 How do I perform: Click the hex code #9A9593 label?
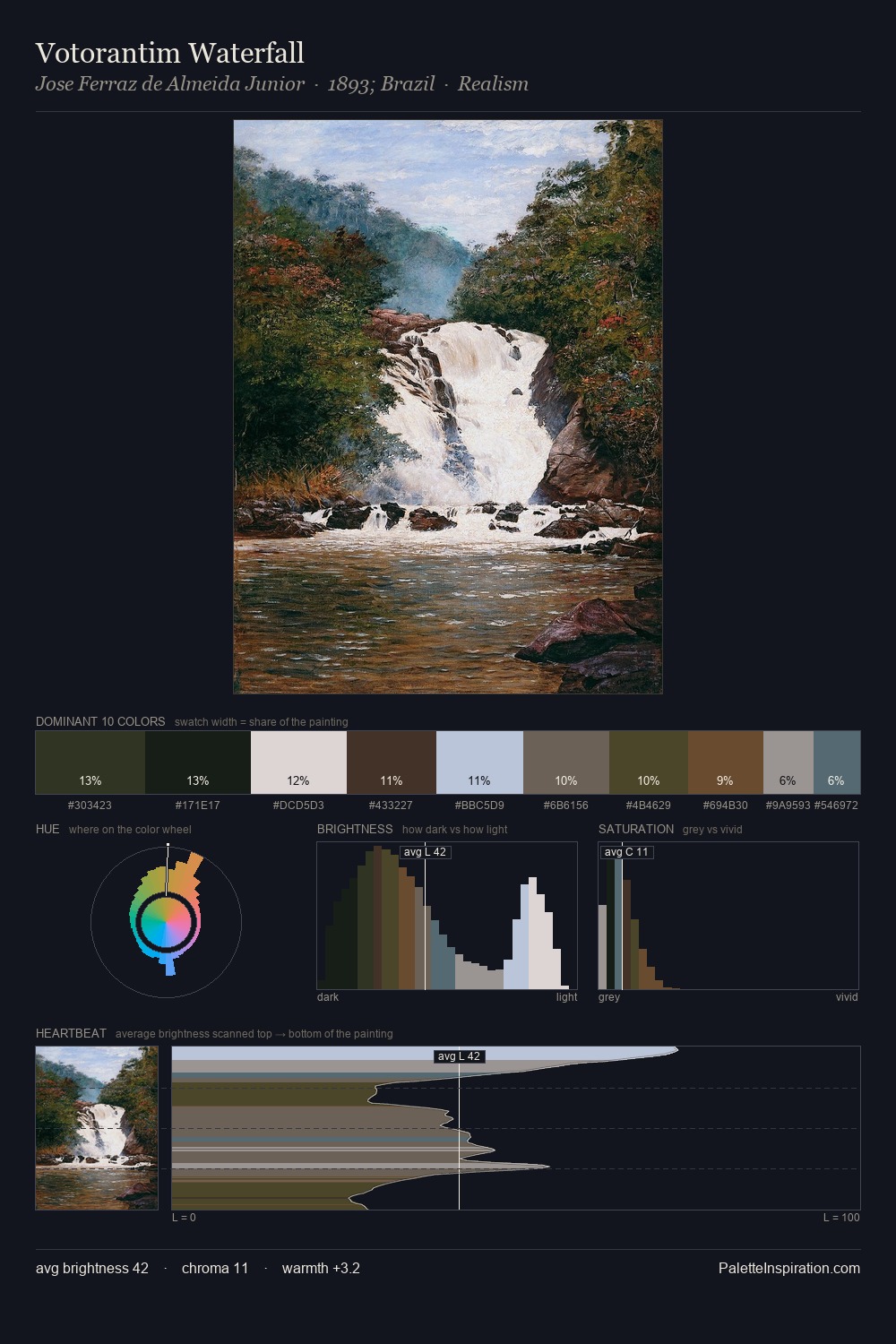[x=788, y=806]
